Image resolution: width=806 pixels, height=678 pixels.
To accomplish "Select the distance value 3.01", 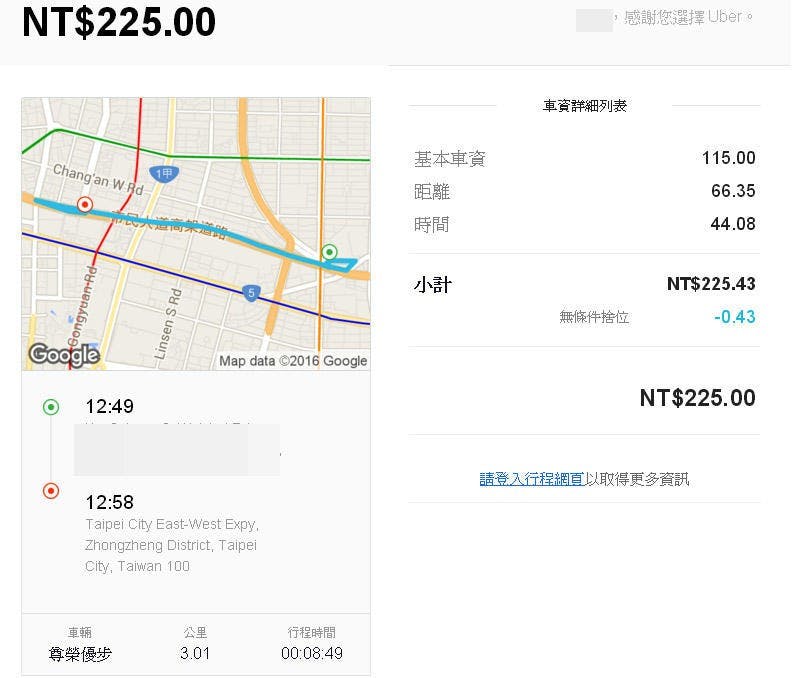I will [195, 653].
